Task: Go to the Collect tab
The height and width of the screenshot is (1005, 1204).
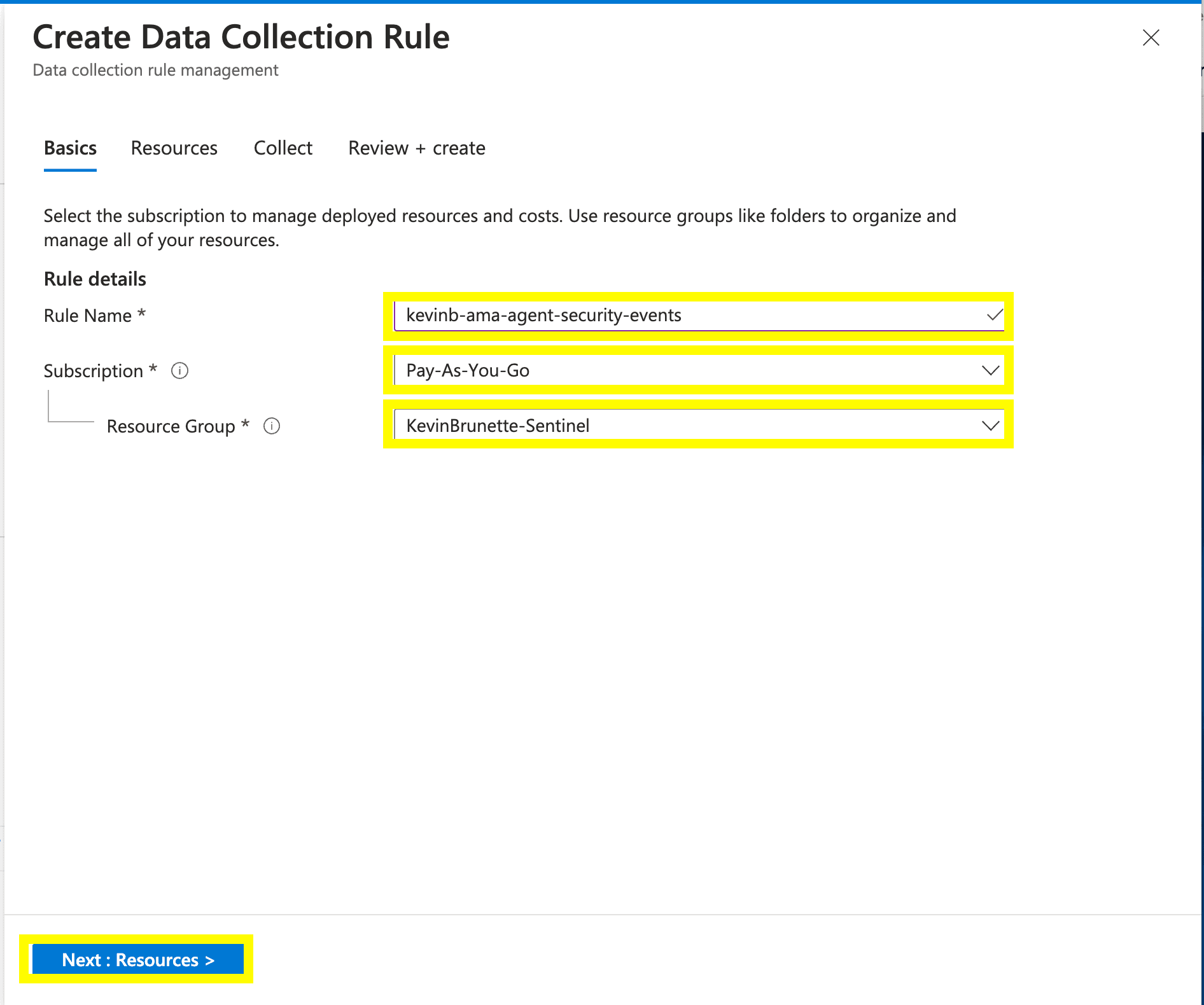Action: pyautogui.click(x=283, y=148)
